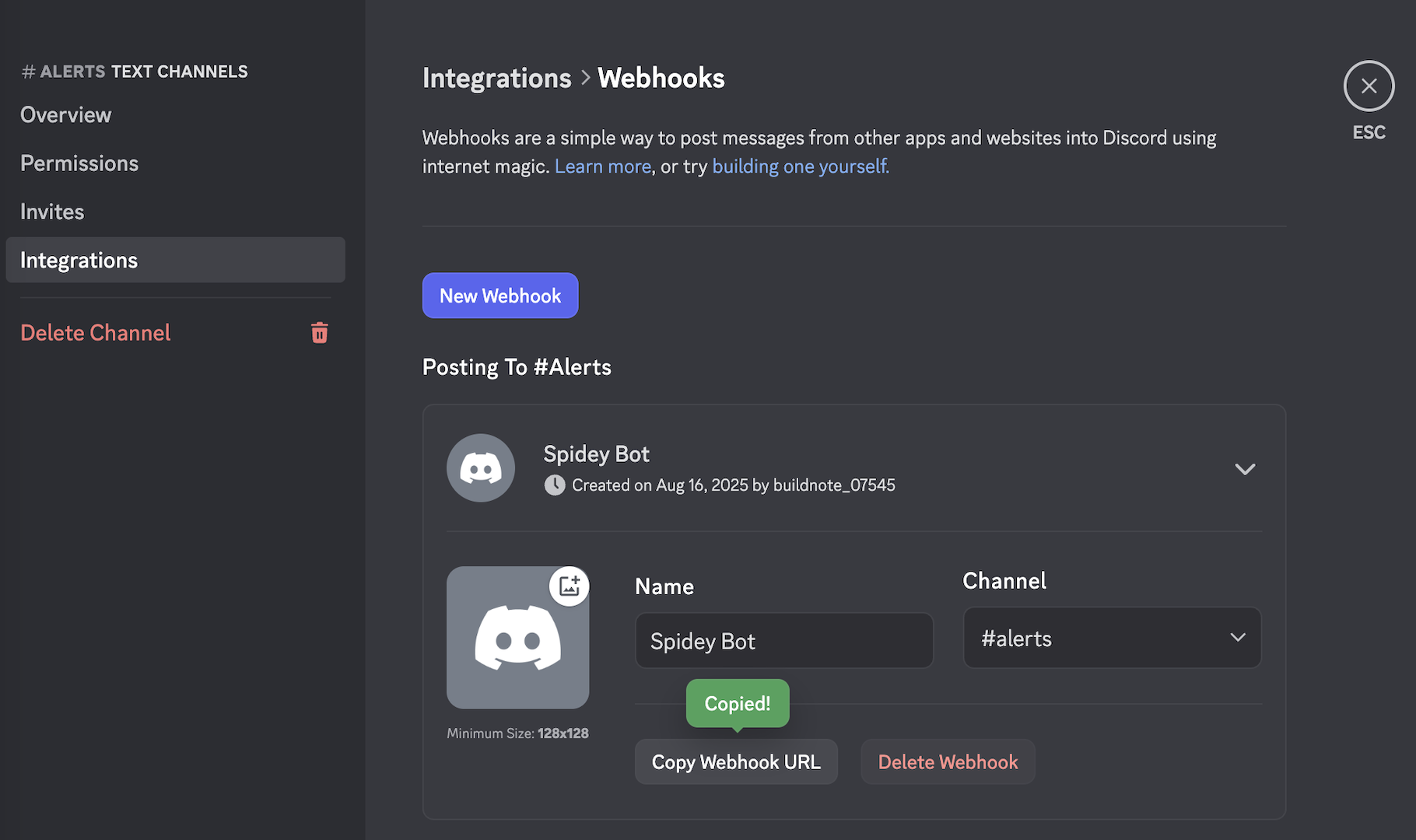Click the large webhook avatar image

[x=517, y=638]
